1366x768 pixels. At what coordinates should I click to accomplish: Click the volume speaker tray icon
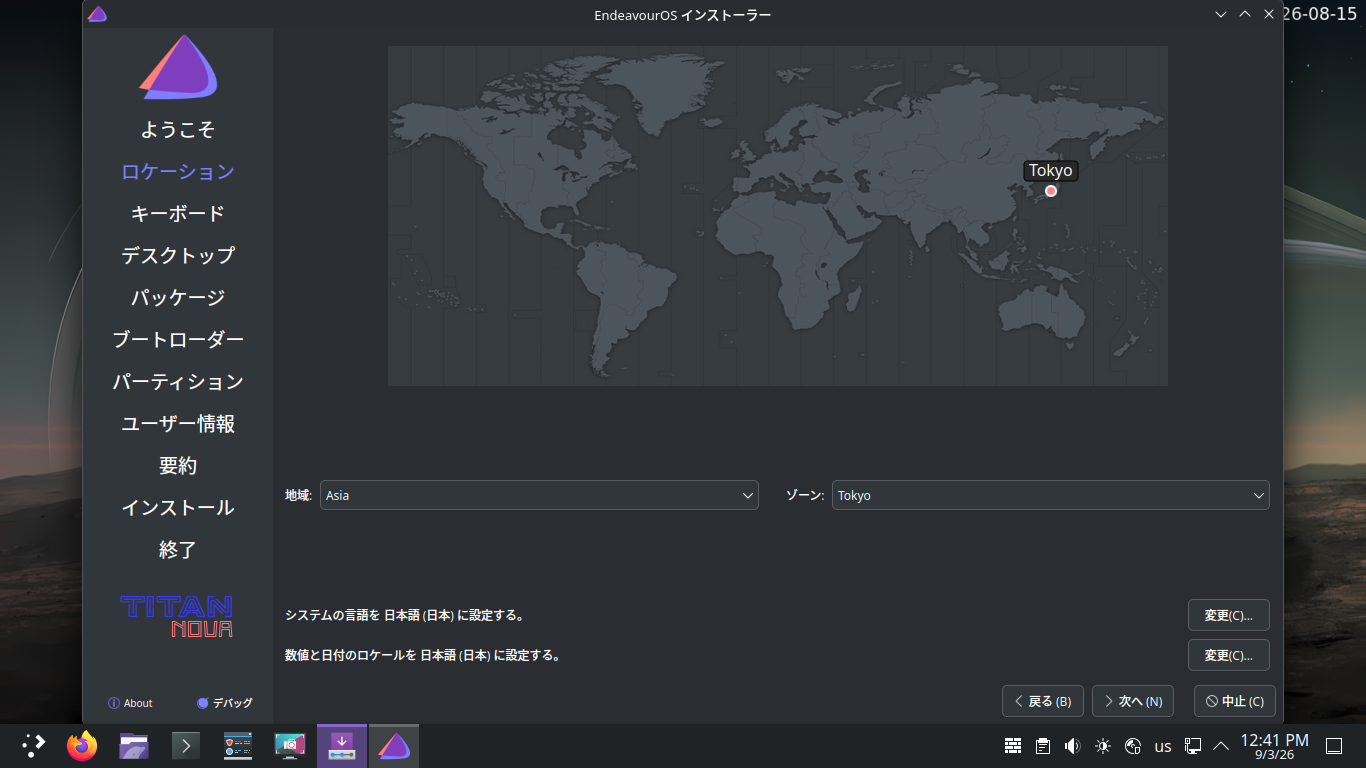(x=1073, y=746)
